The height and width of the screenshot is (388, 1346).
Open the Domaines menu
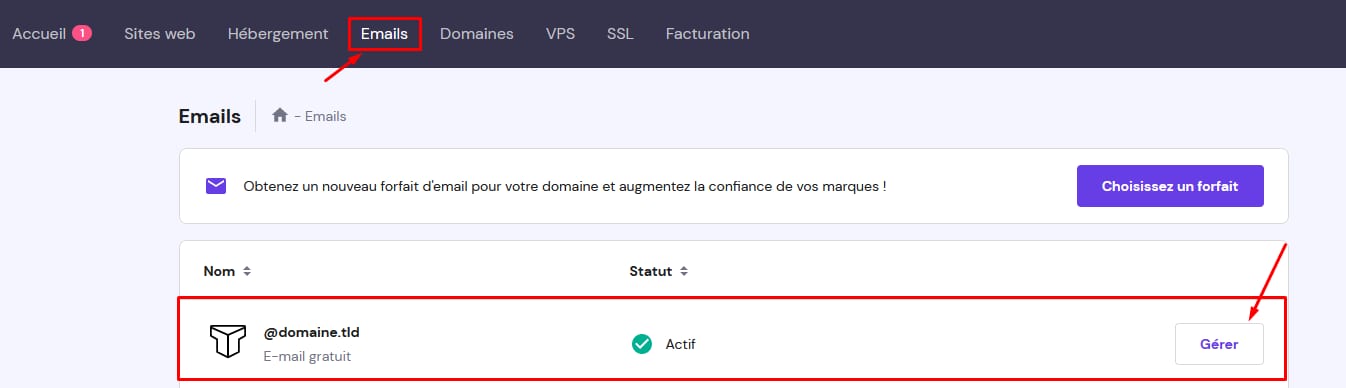(477, 33)
